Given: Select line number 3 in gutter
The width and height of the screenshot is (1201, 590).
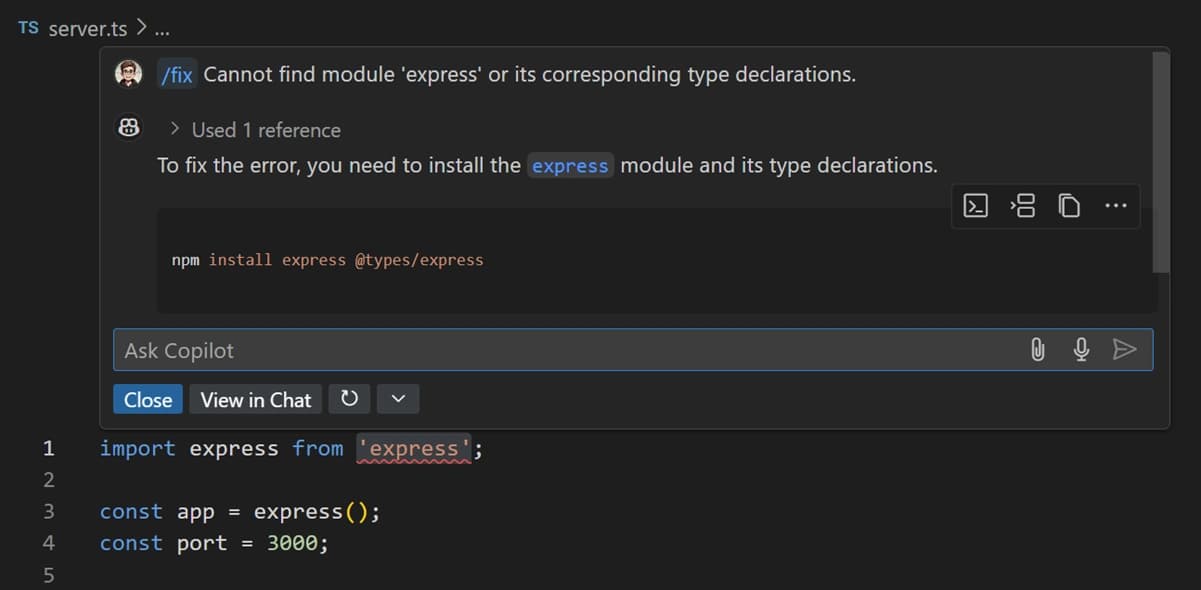Looking at the screenshot, I should (x=47, y=512).
